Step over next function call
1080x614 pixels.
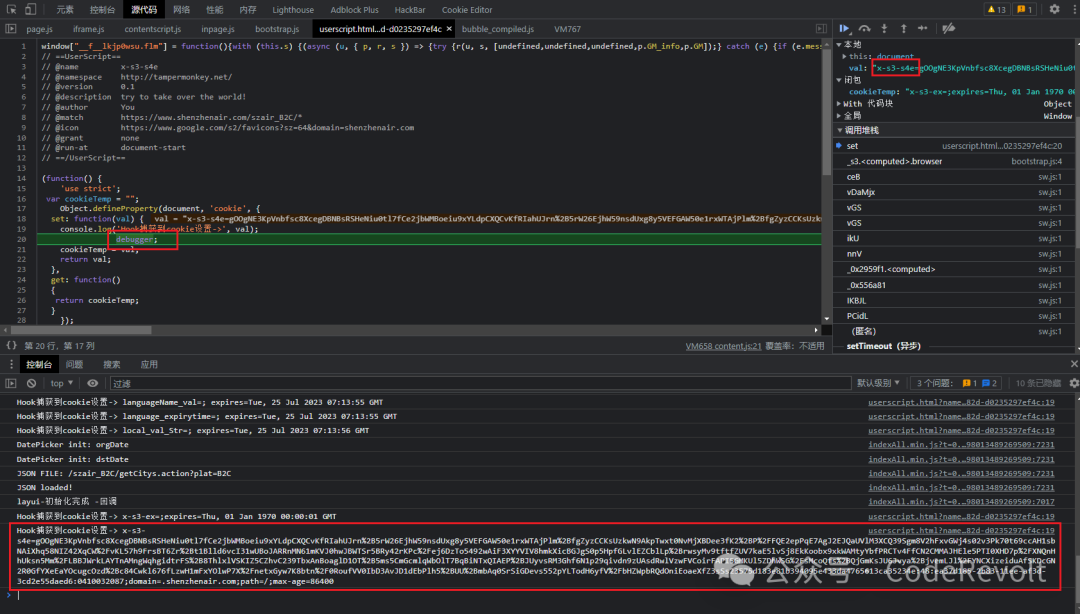click(864, 29)
